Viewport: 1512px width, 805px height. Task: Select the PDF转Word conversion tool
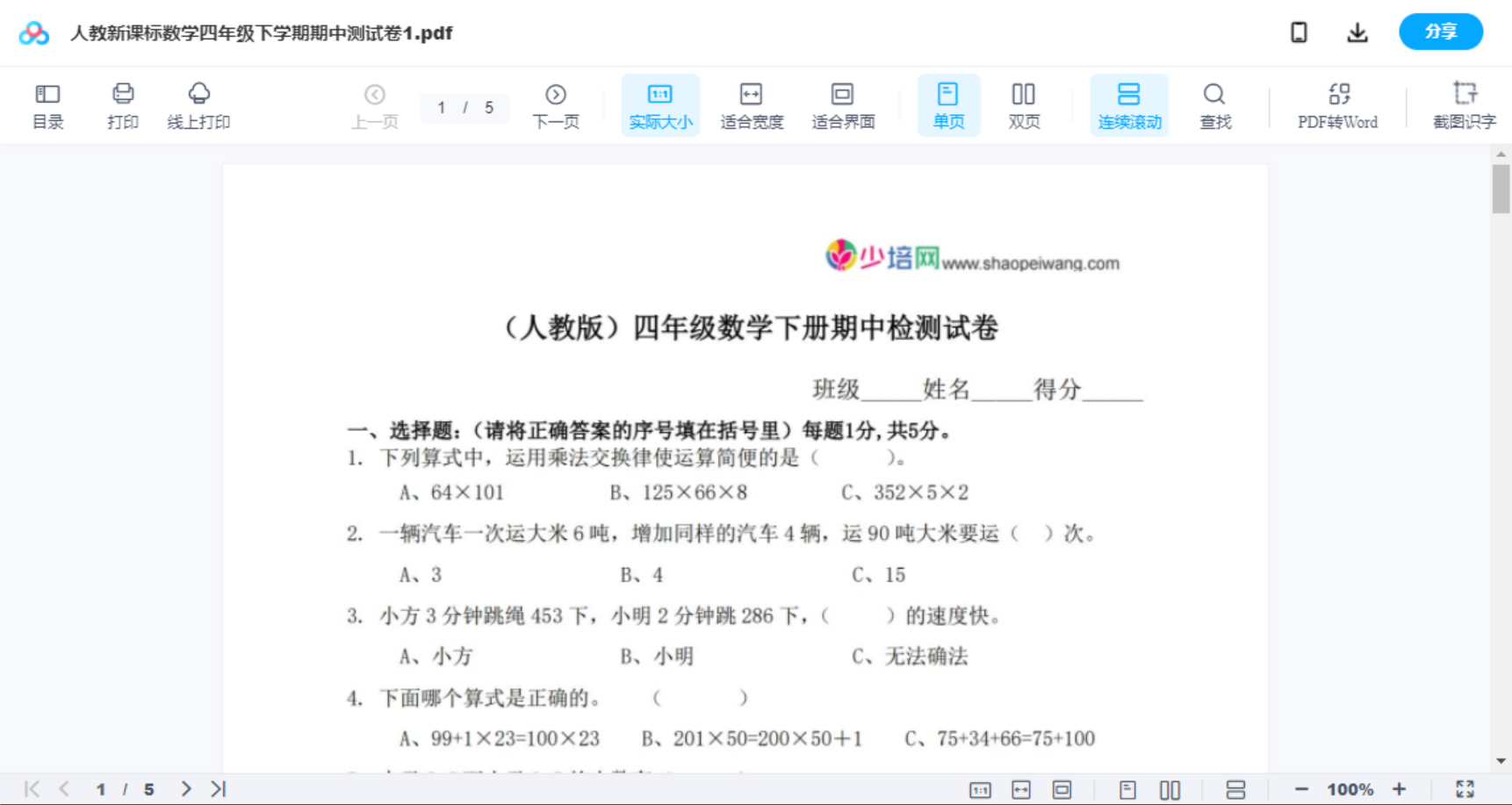tap(1337, 104)
